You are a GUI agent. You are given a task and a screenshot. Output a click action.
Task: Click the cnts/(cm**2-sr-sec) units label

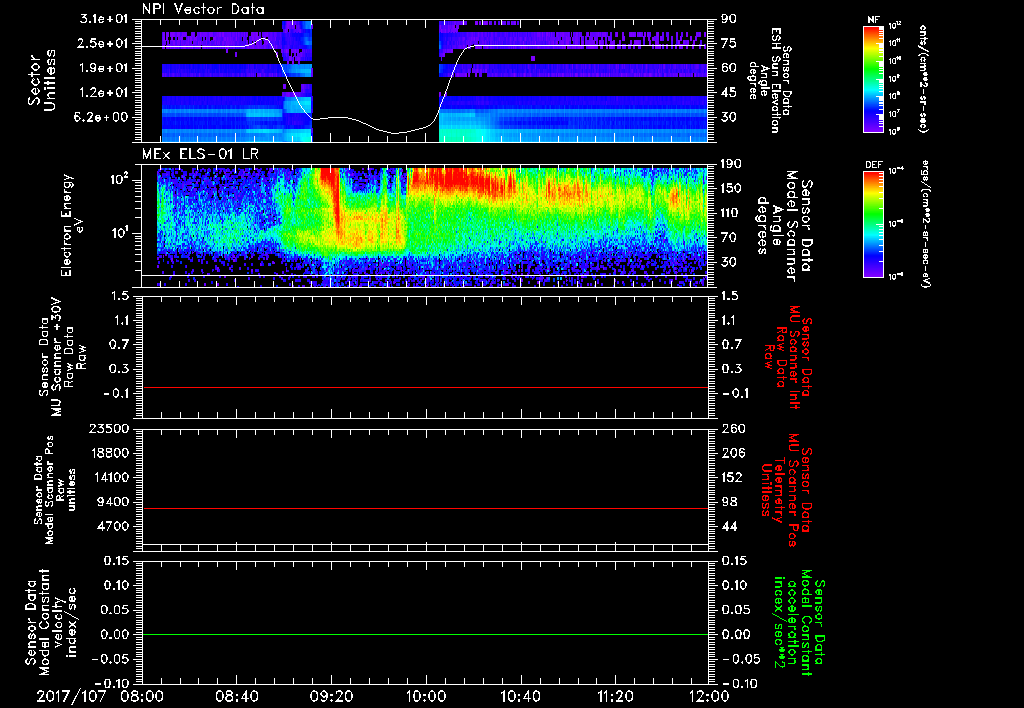(x=923, y=78)
